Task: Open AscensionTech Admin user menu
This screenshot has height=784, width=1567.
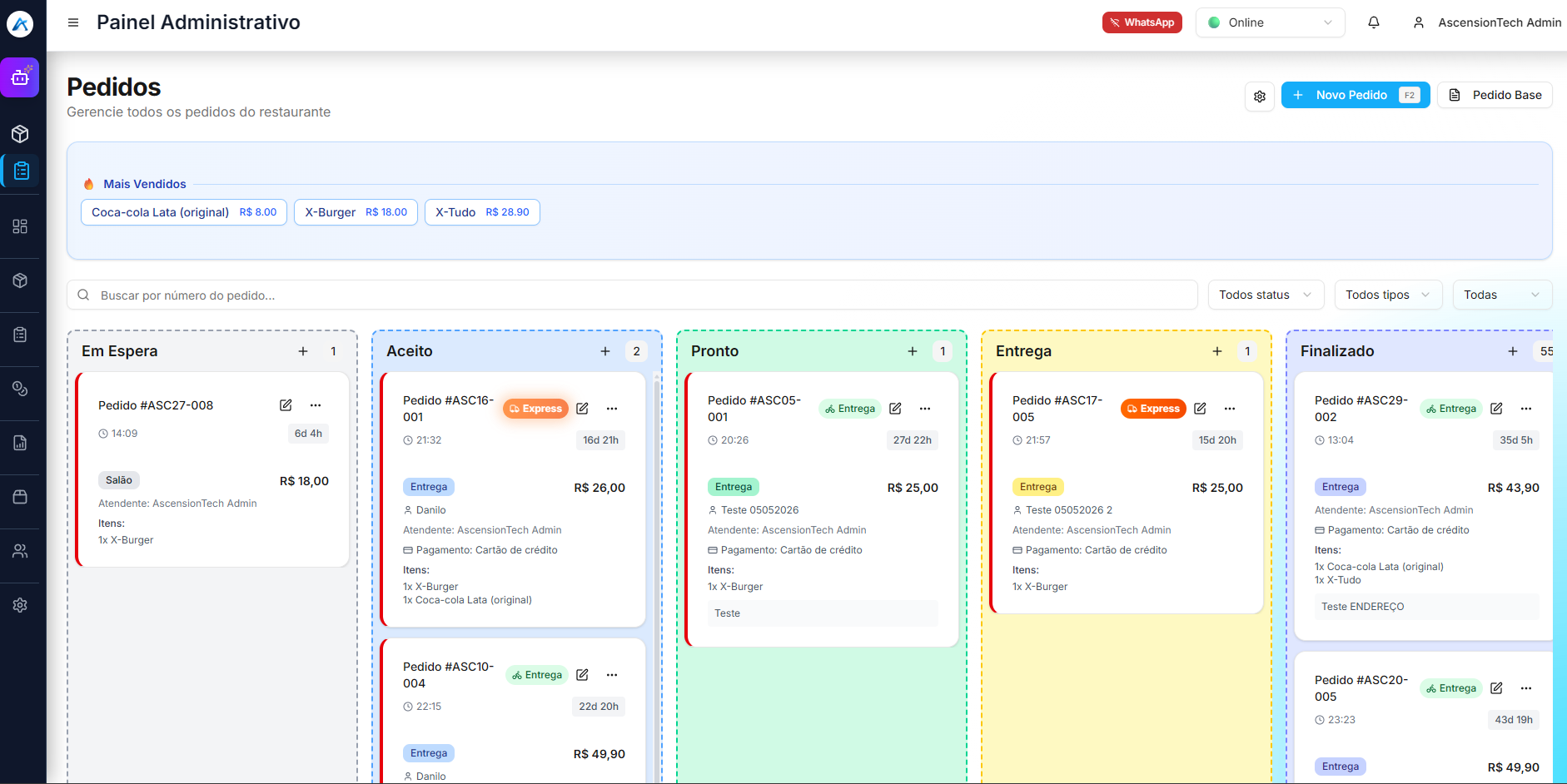Action: pos(1487,22)
